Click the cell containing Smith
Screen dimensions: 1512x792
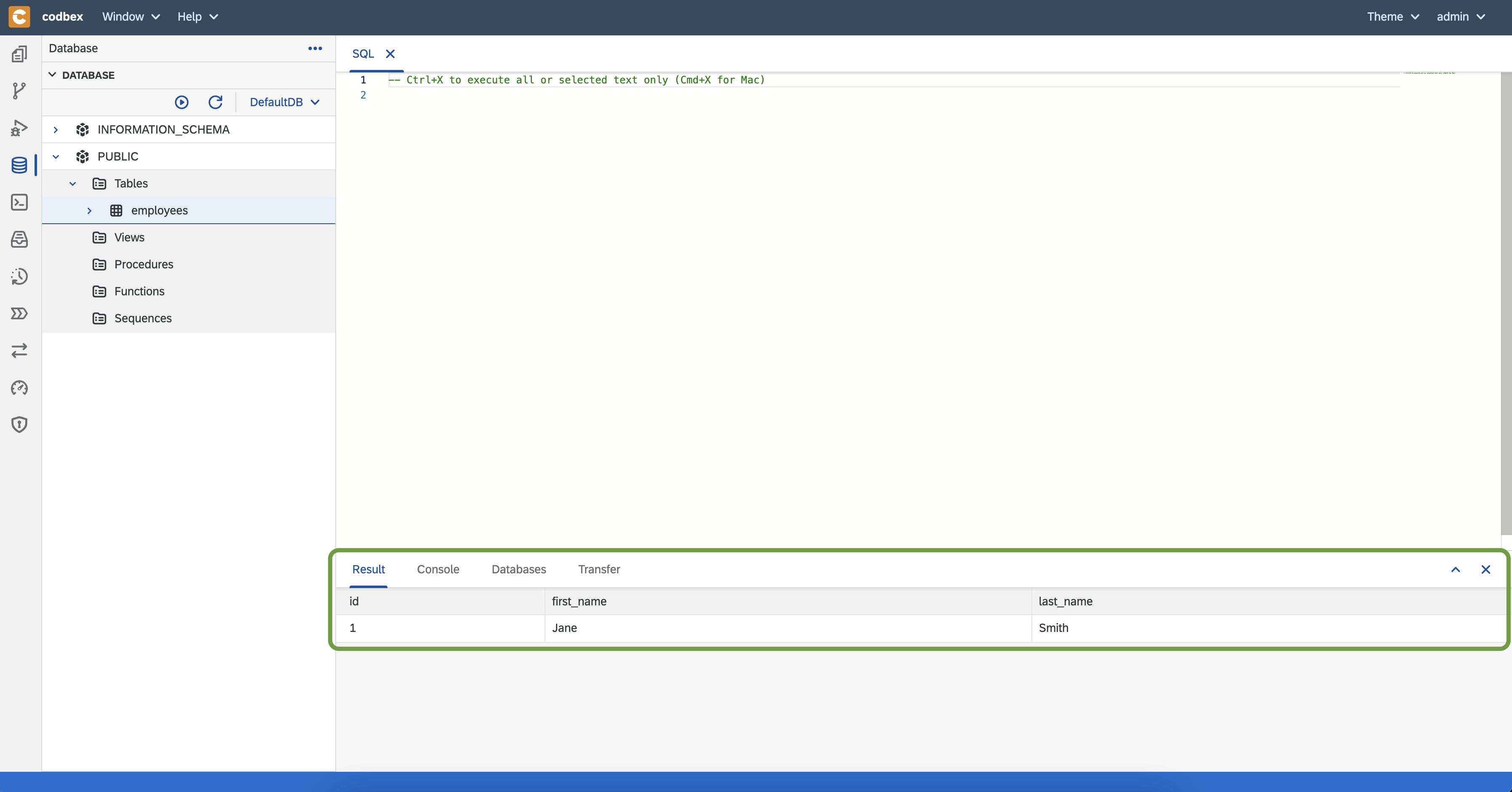click(1269, 628)
